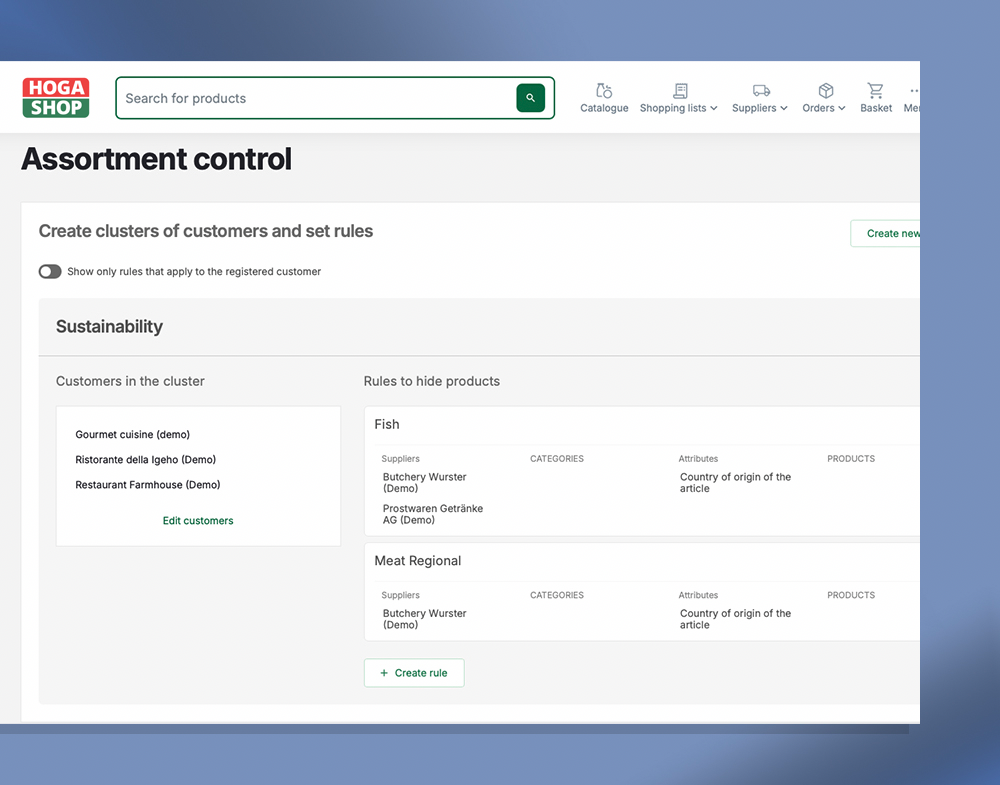Expand the Orders dropdown chevron
Viewport: 1000px width, 785px height.
coord(842,109)
